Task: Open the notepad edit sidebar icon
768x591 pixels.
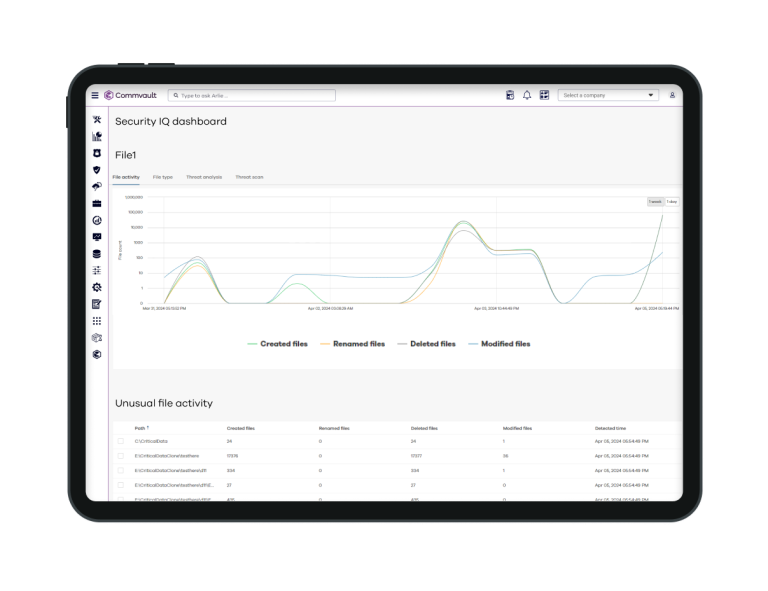Action: 97,304
